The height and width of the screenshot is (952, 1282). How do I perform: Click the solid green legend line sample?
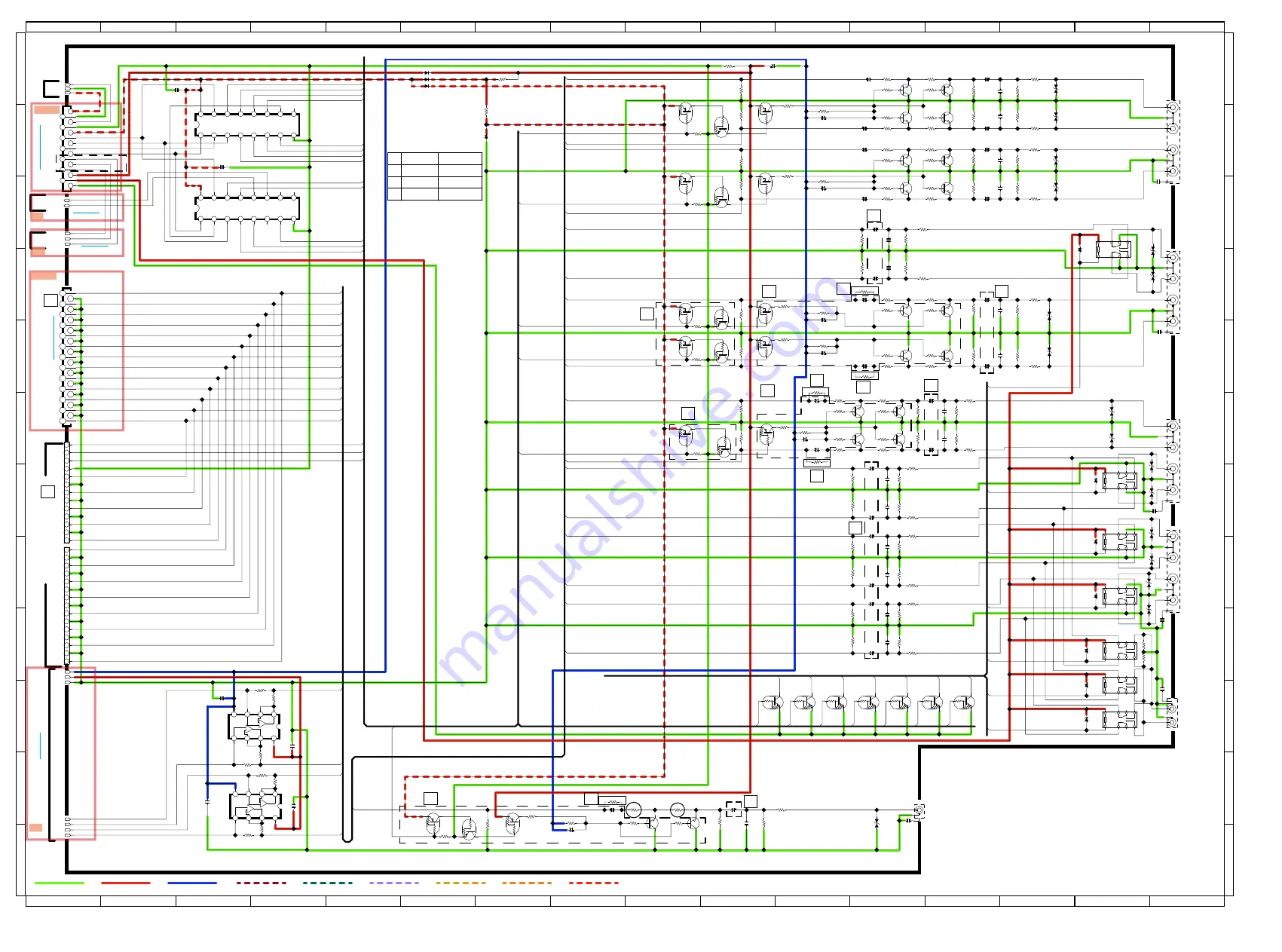pos(60,883)
